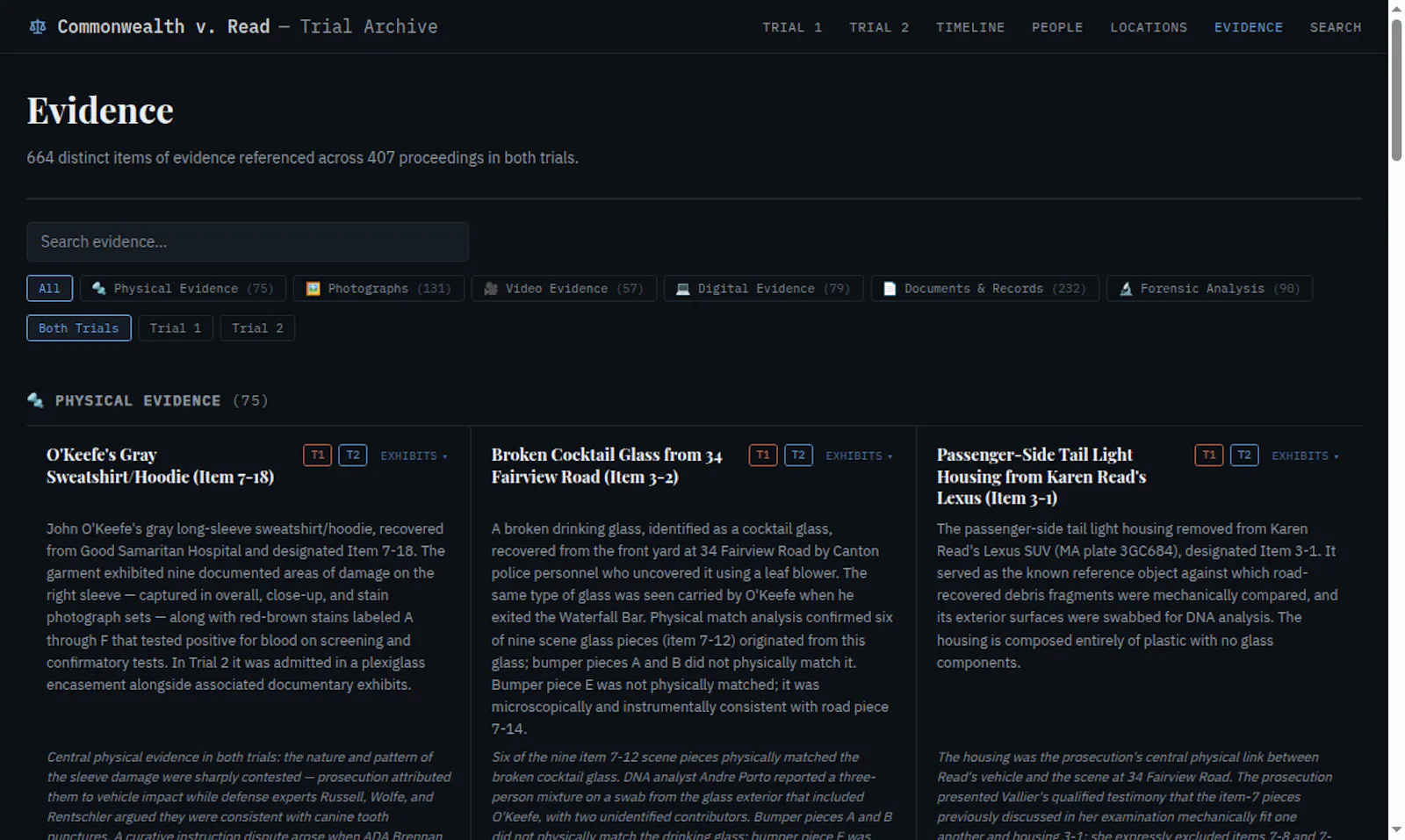Go to the Locations page
1405x840 pixels.
tap(1149, 27)
